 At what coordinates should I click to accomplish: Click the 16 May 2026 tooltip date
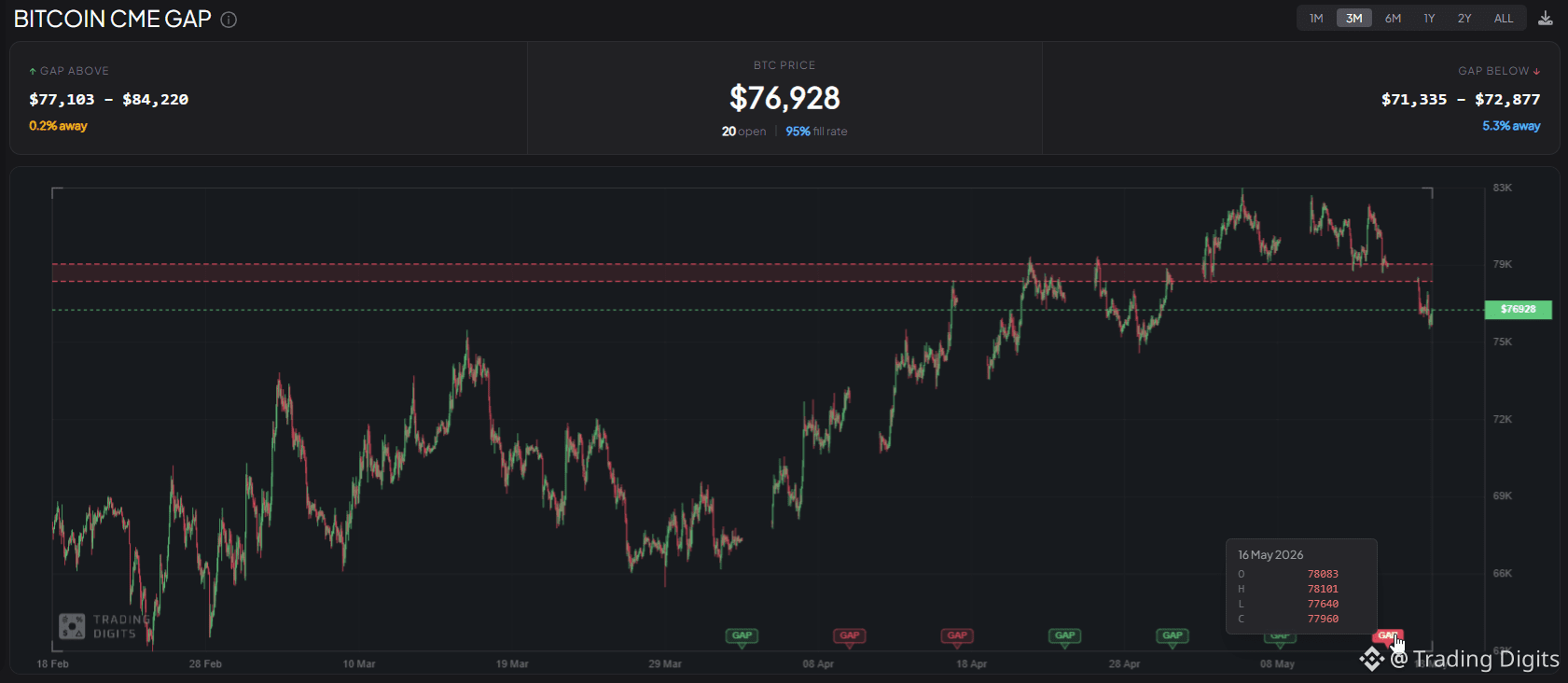pyautogui.click(x=1270, y=555)
